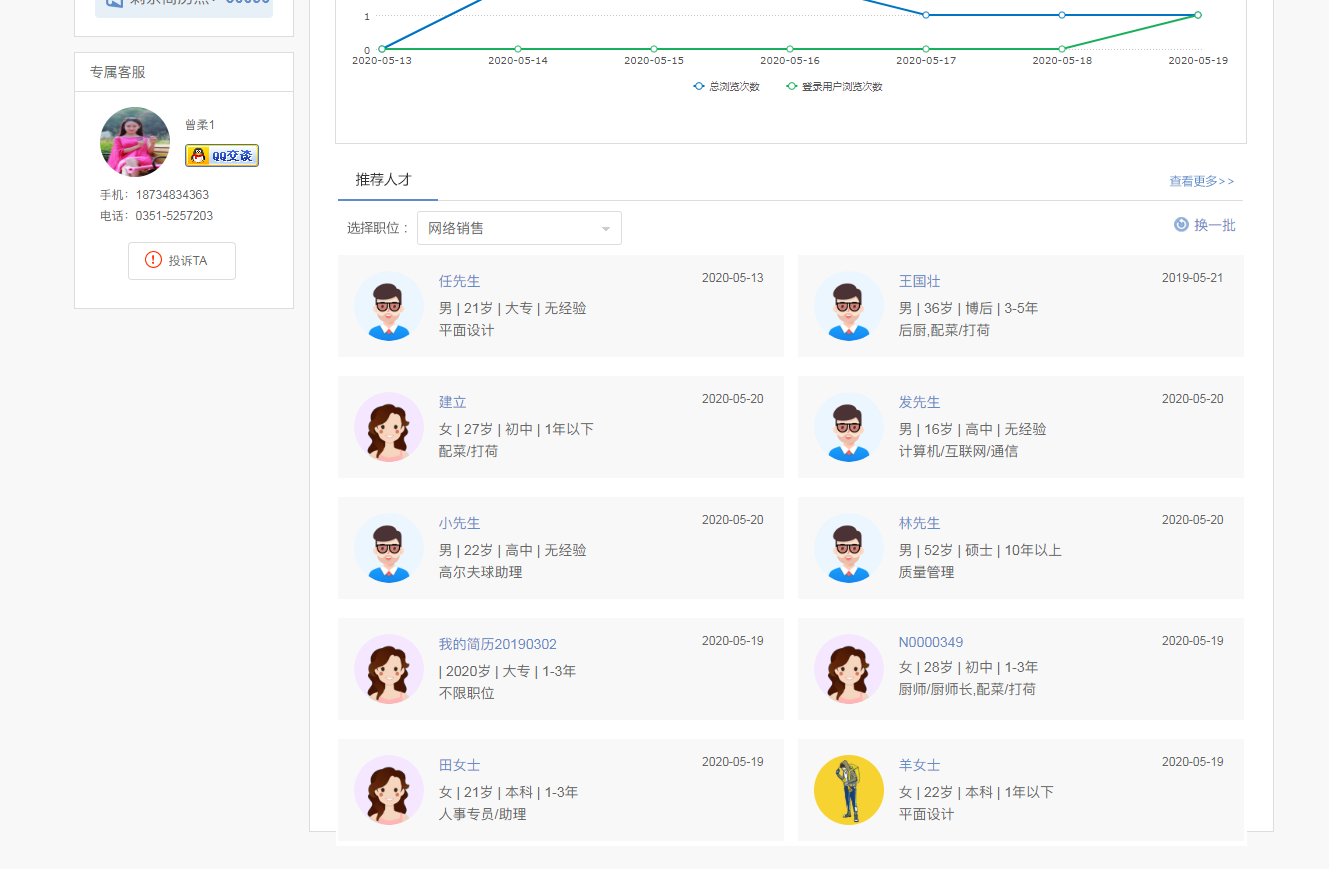This screenshot has width=1329, height=869.
Task: Click date 2019-05-21 on 王国壮 card
Action: [1192, 278]
